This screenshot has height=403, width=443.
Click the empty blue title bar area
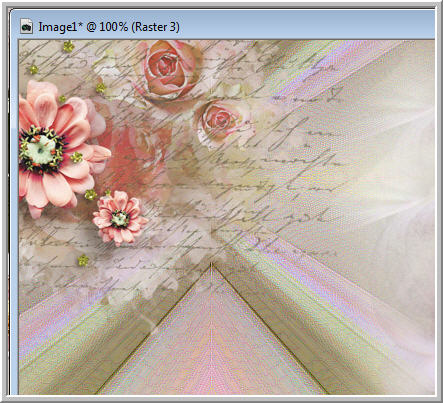point(307,26)
